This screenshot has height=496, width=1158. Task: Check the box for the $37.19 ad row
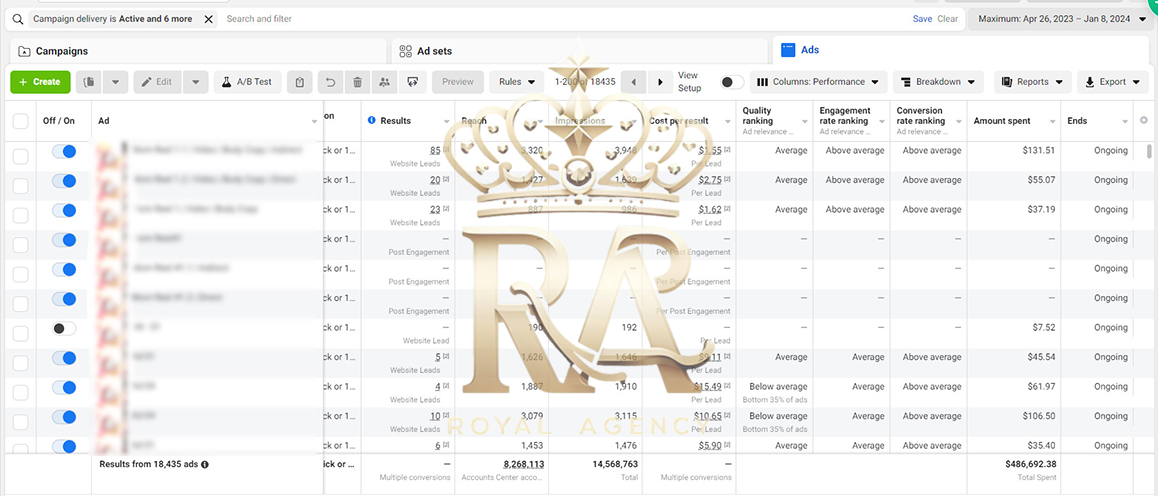pos(21,215)
